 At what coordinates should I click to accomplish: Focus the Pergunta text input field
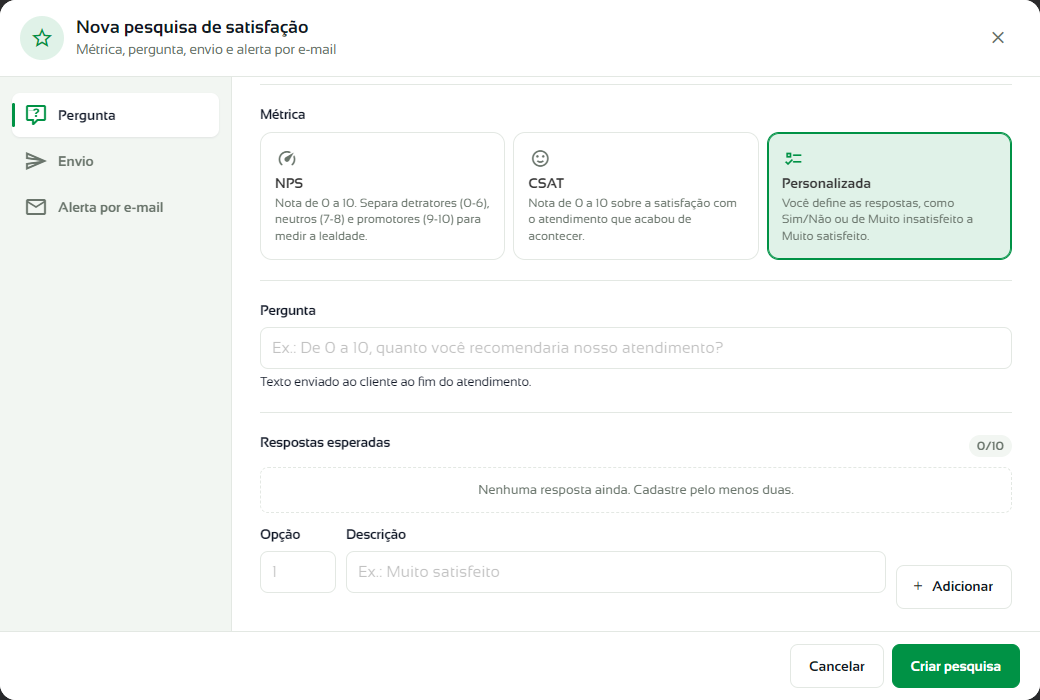635,348
